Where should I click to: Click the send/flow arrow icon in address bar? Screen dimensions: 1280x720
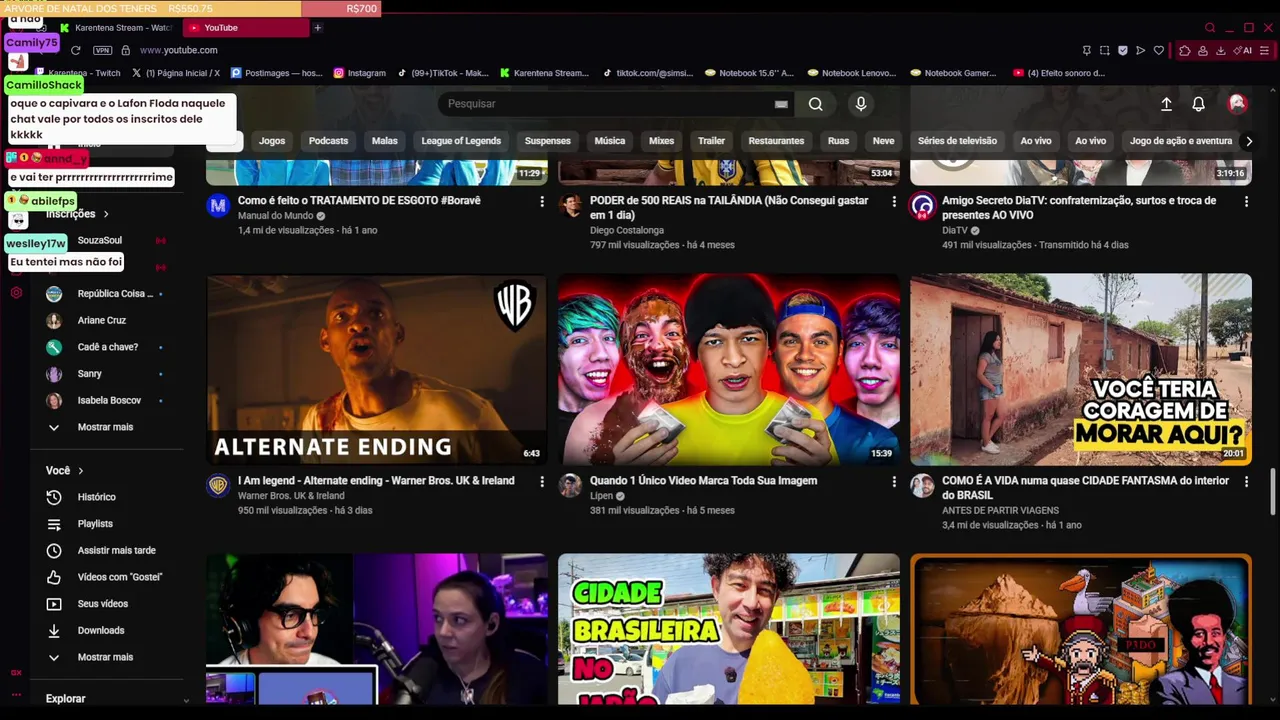coord(1140,50)
